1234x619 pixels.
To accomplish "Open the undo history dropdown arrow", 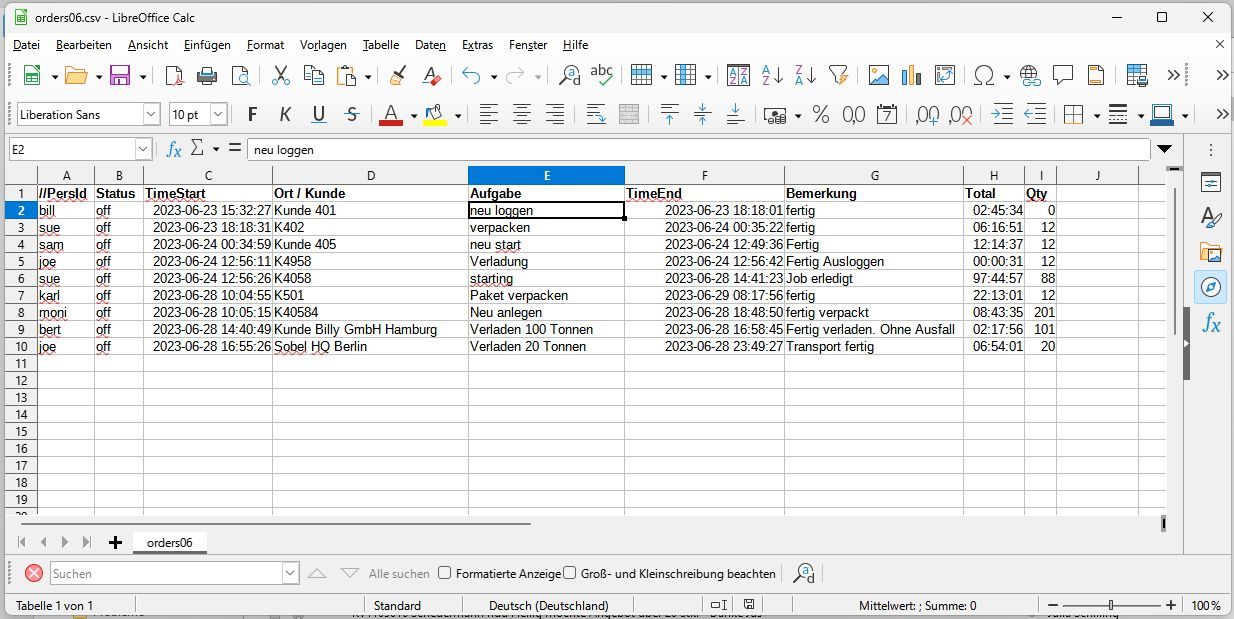I will 493,77.
